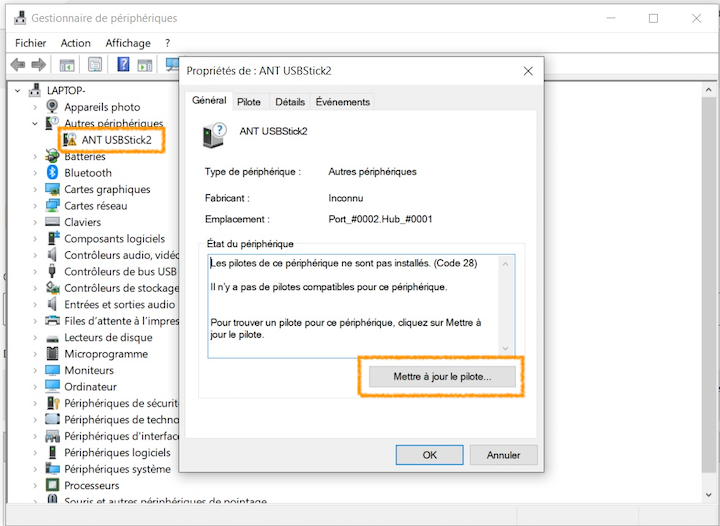Click the Claviers keyboard icon

[52, 222]
